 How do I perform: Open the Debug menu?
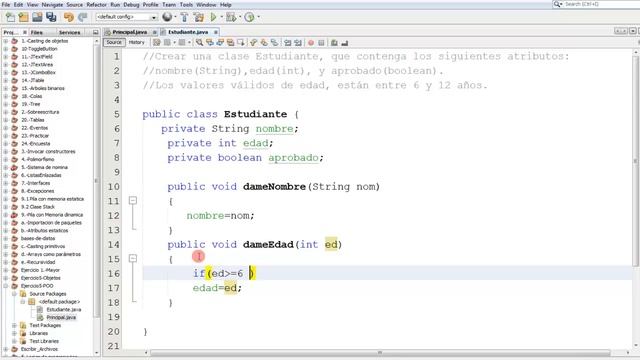click(x=131, y=5)
